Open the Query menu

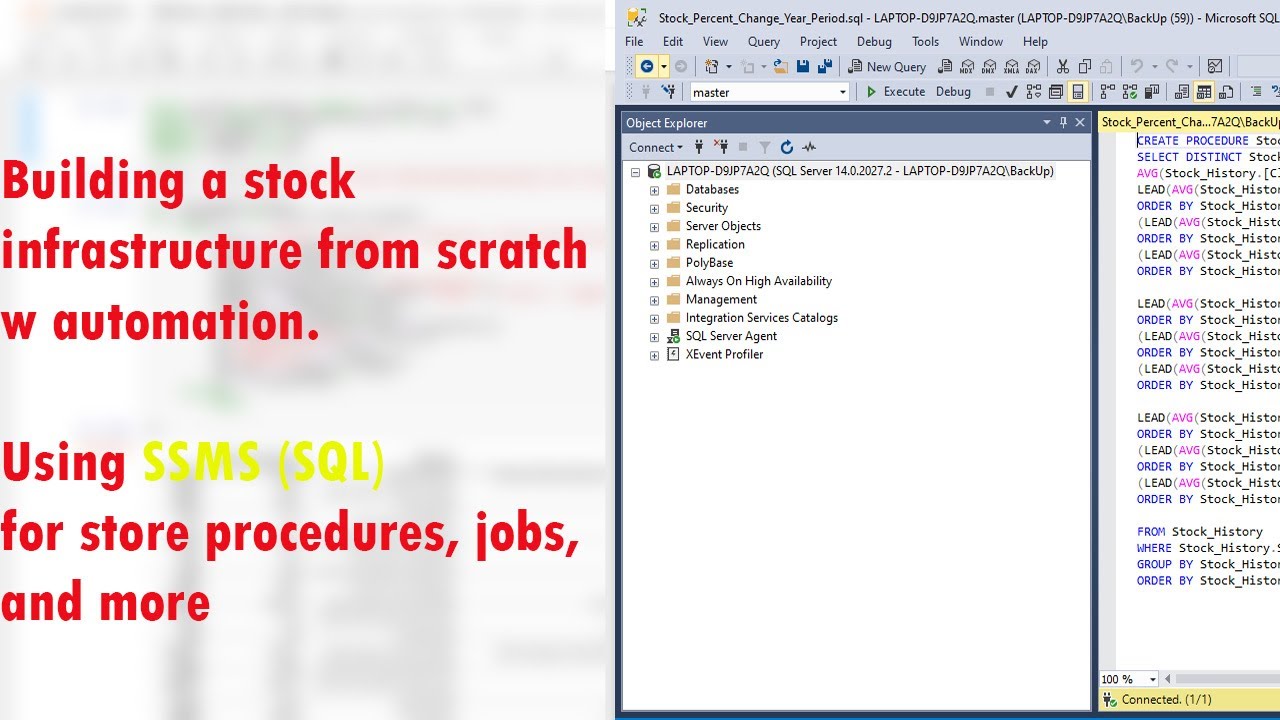(764, 42)
